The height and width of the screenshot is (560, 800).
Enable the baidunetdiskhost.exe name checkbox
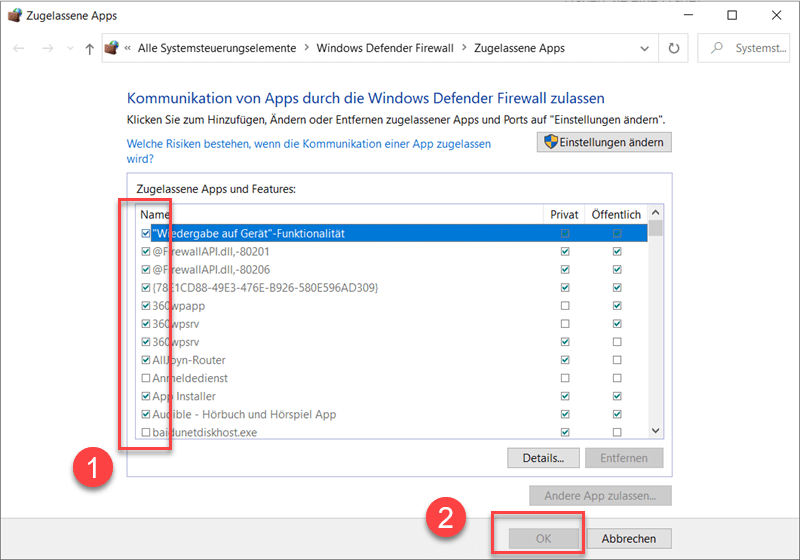pyautogui.click(x=146, y=432)
